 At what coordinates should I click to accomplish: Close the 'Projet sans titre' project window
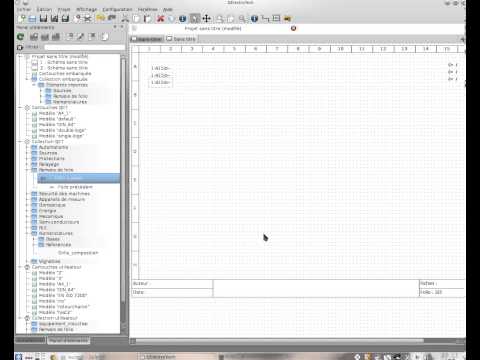293,28
